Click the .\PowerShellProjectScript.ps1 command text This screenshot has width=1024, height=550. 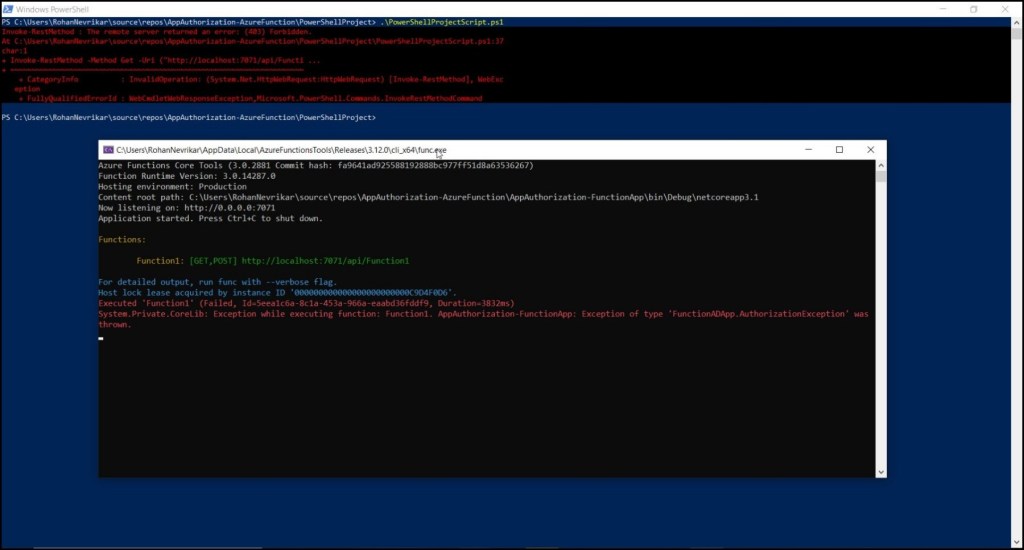[445, 22]
